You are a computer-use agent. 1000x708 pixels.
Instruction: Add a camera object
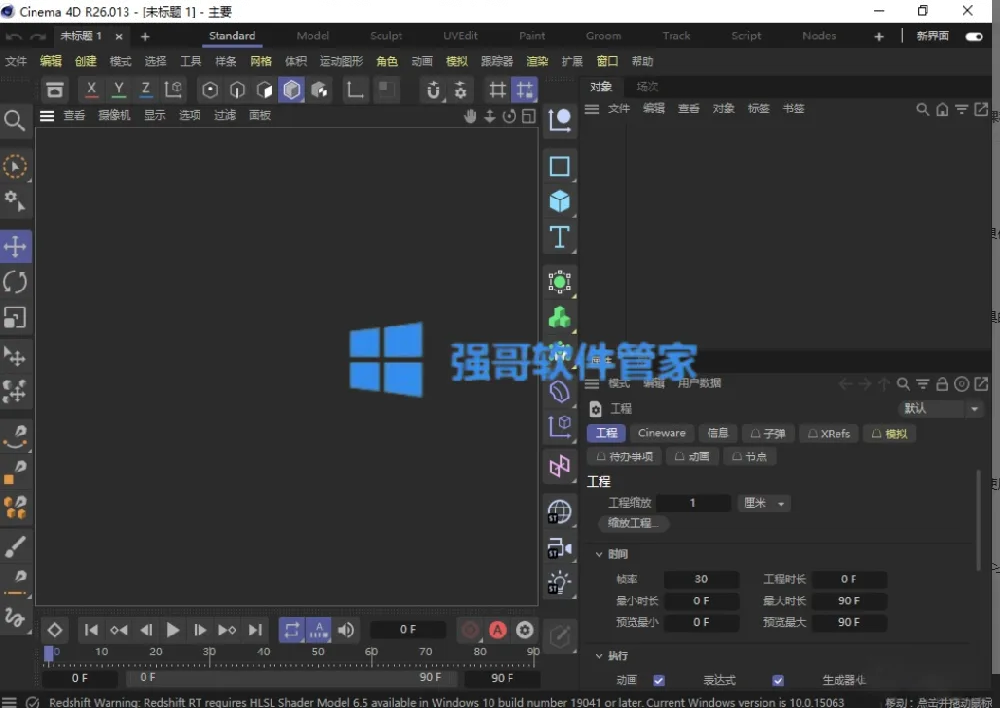[x=559, y=548]
